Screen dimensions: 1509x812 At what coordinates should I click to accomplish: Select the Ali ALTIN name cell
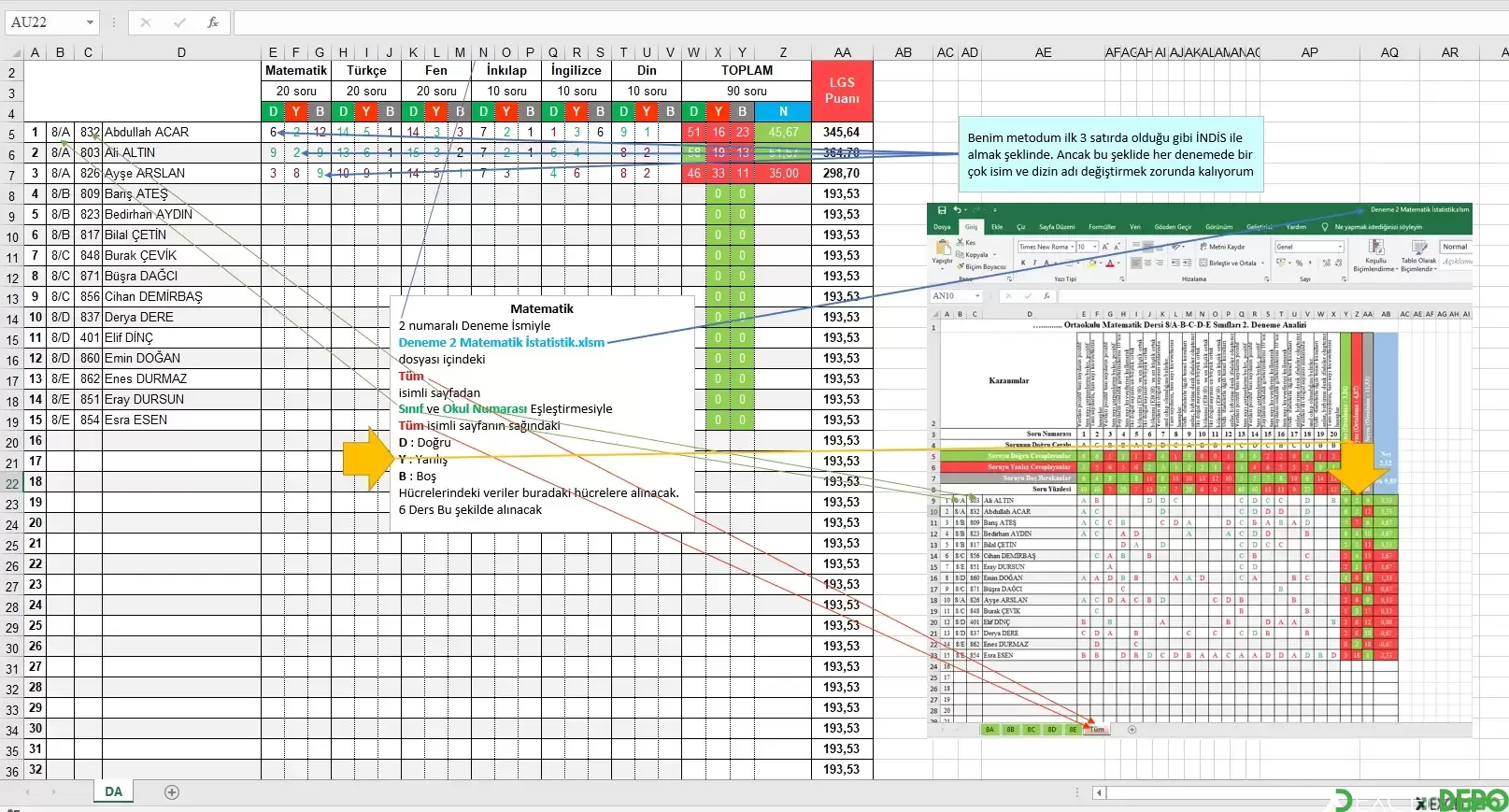[181, 153]
